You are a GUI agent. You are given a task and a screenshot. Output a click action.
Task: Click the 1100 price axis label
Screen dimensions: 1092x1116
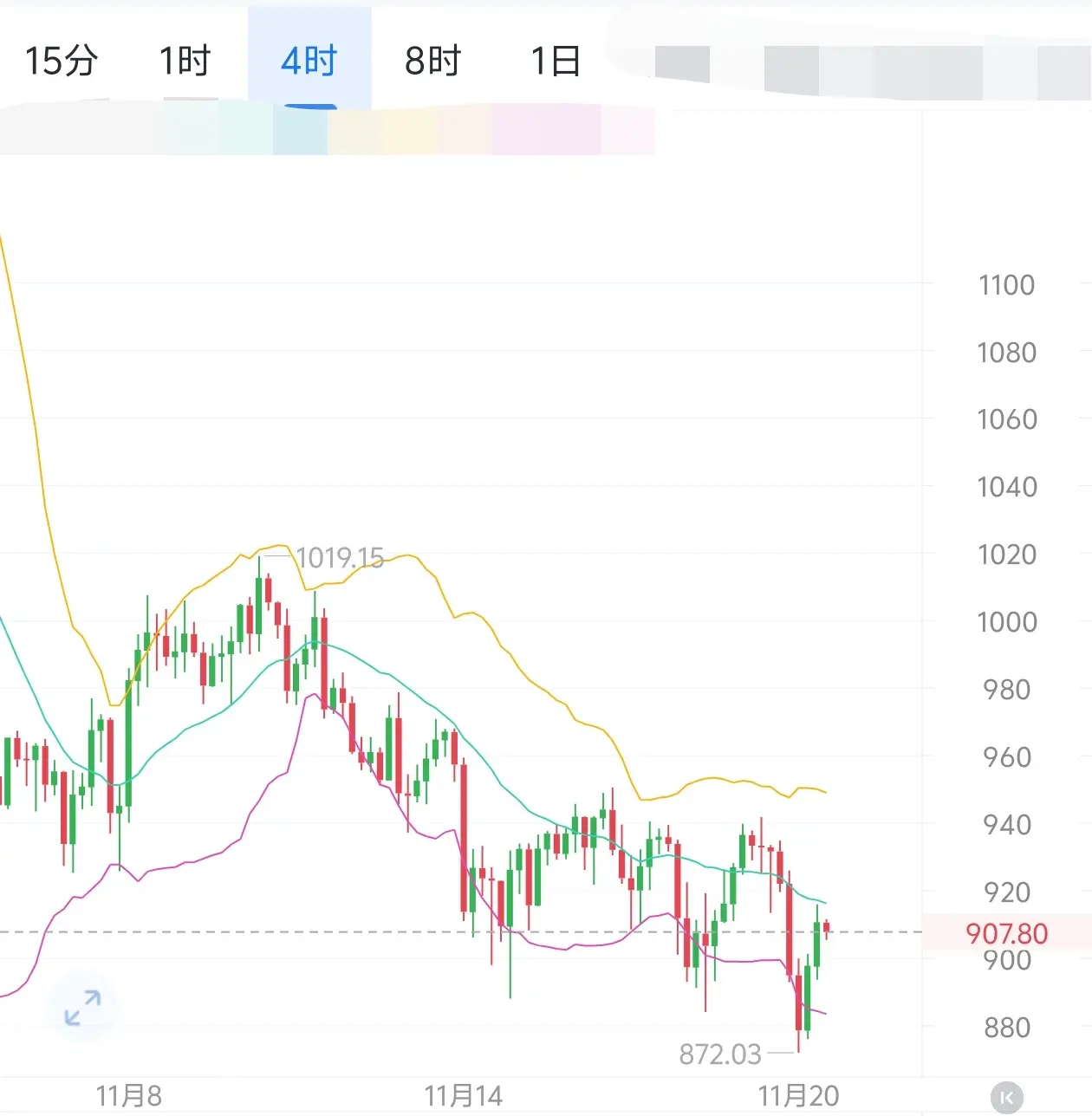[x=1006, y=285]
